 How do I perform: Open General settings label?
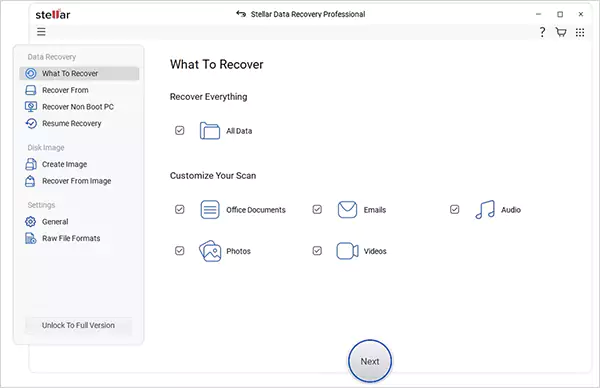click(x=55, y=222)
